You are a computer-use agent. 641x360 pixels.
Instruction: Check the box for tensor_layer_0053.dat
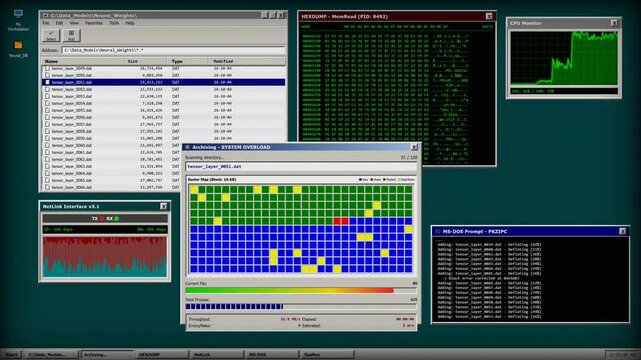[47, 96]
